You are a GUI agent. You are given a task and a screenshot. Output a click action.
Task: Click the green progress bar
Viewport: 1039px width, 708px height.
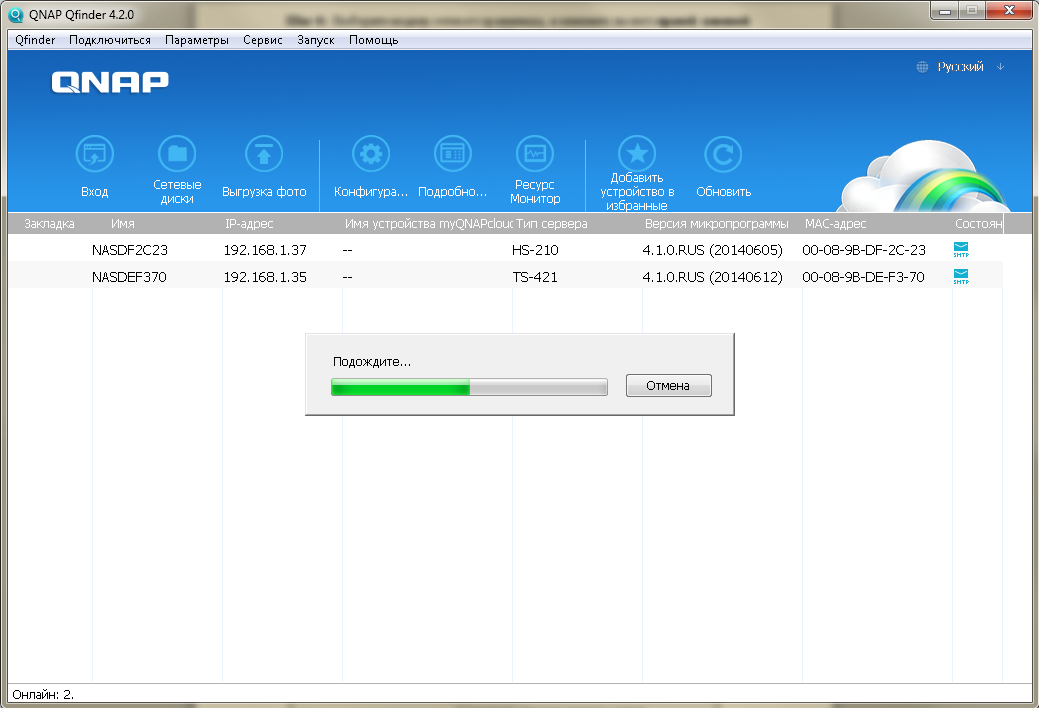[469, 387]
